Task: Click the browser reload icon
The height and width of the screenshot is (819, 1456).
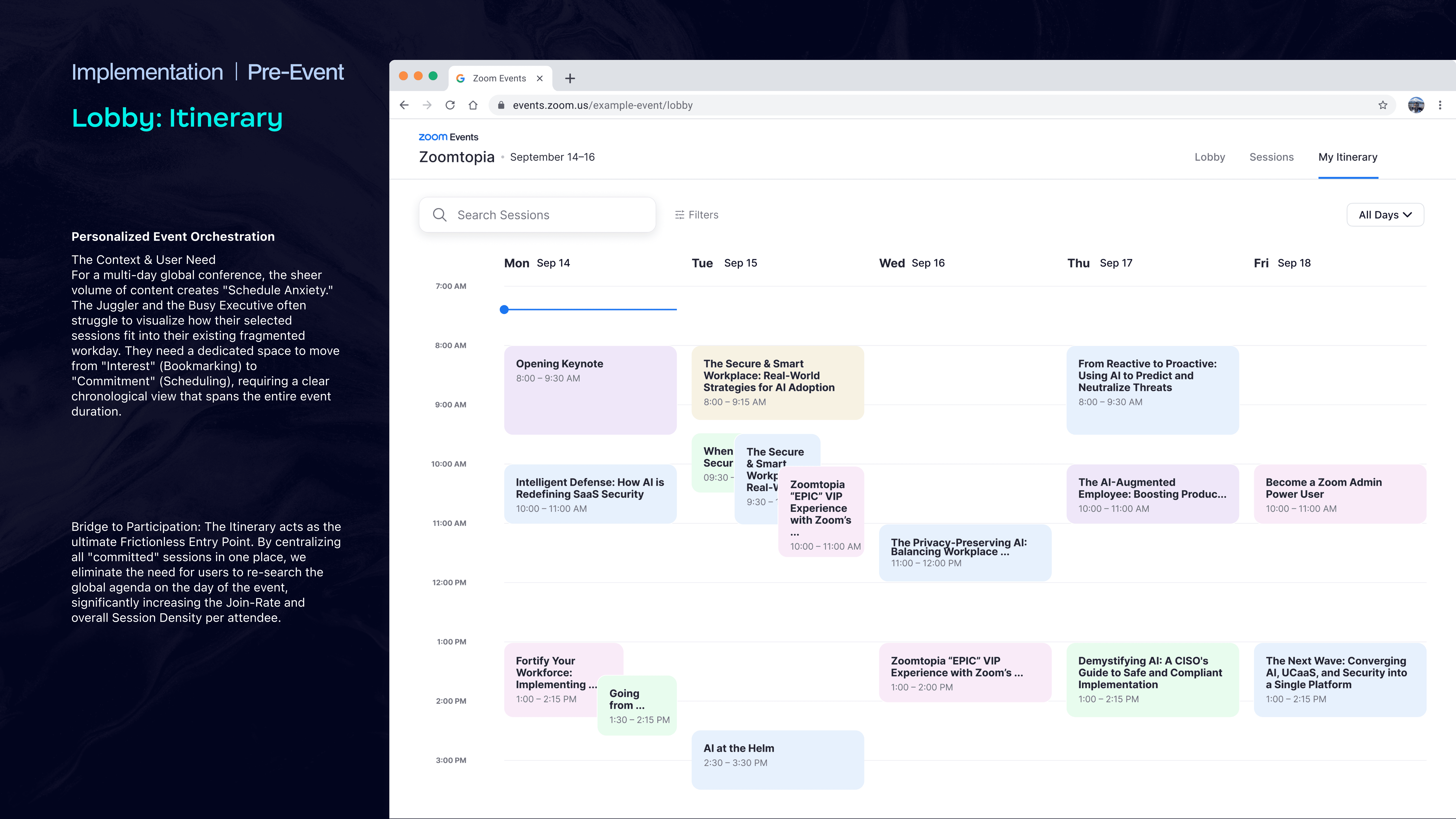Action: pos(450,105)
